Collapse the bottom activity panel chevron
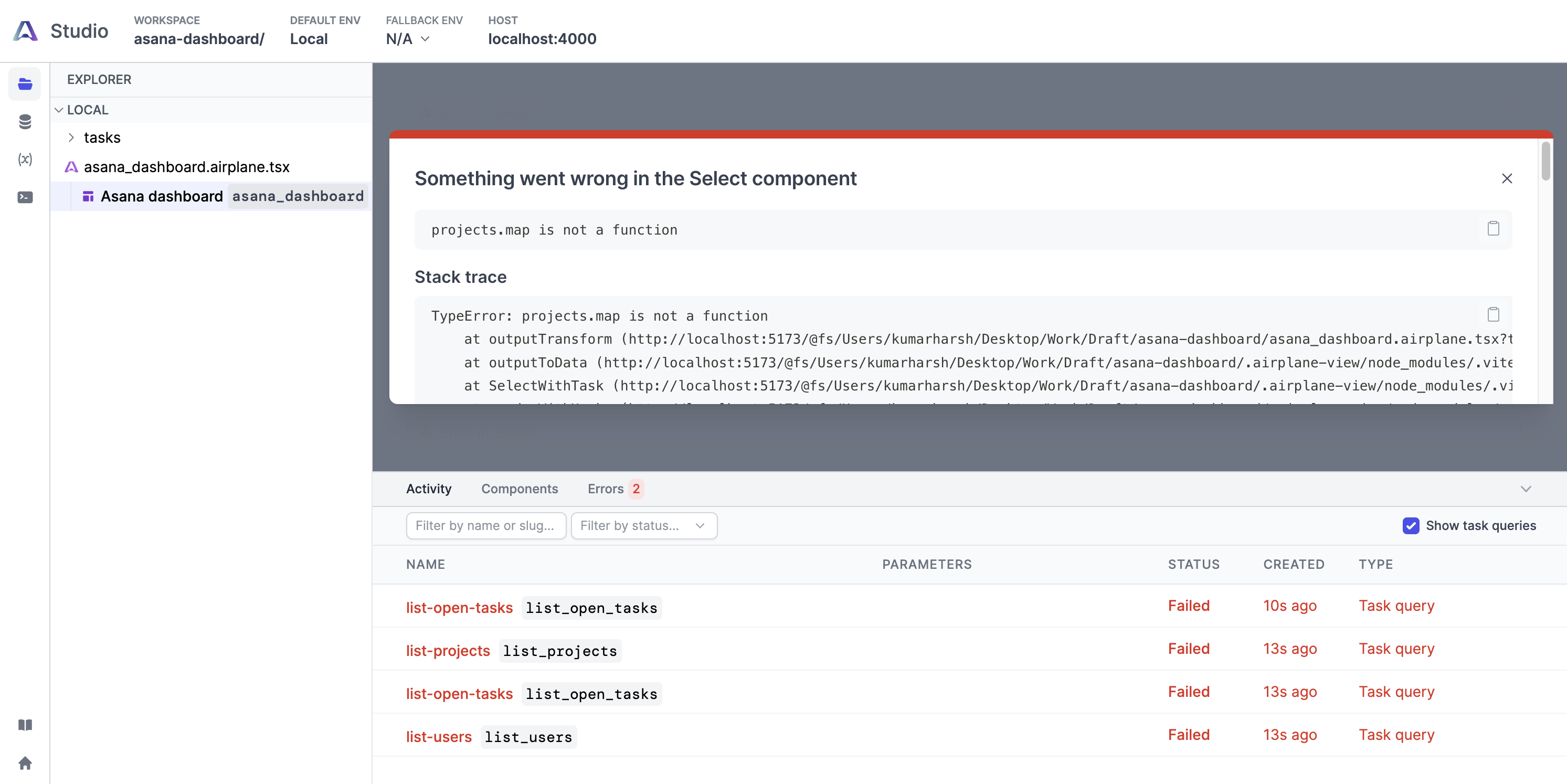The image size is (1567, 784). 1526,489
